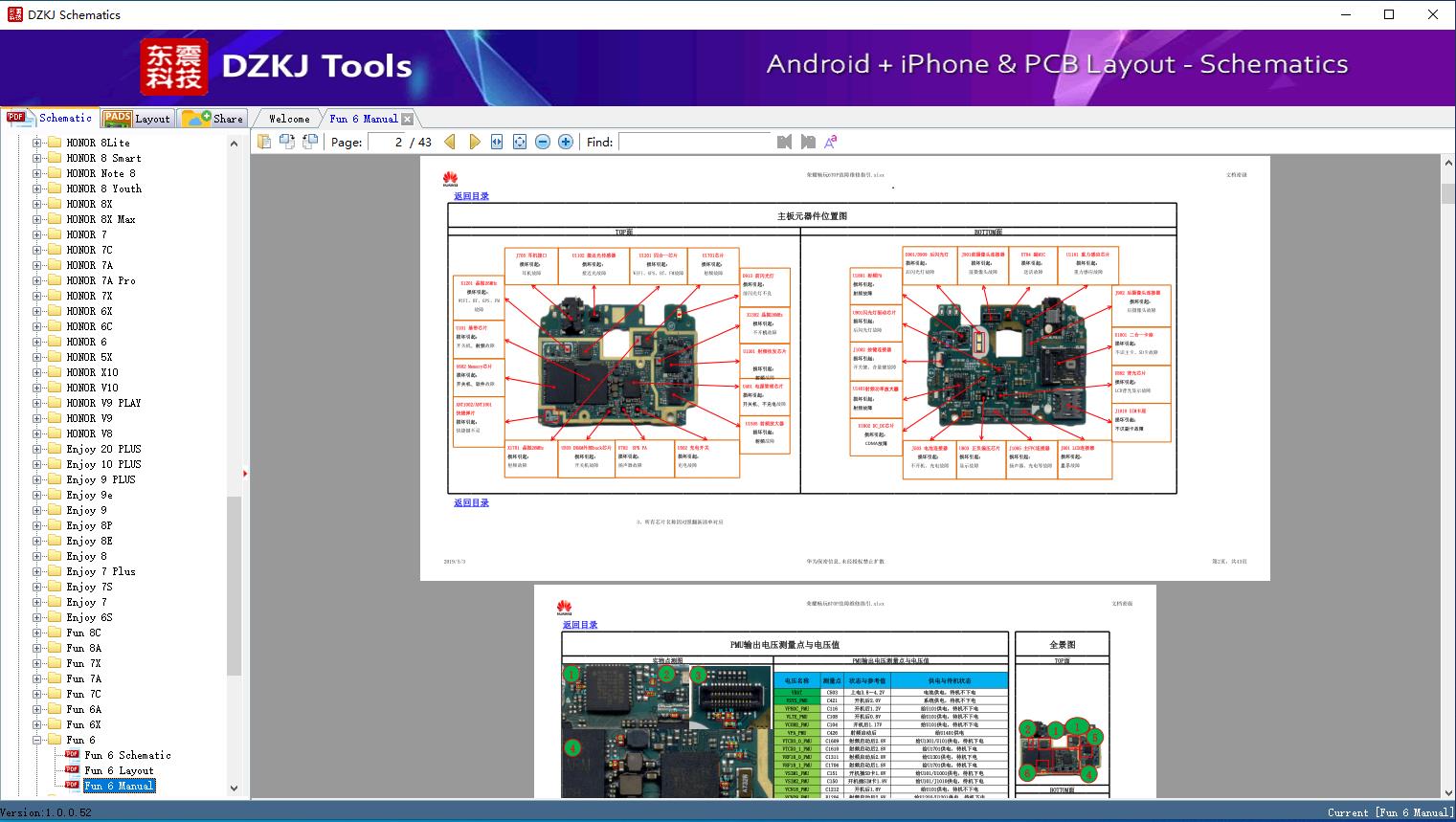This screenshot has height=822, width=1456.
Task: Expand the HONOR 8X Max folder
Action: [37, 219]
